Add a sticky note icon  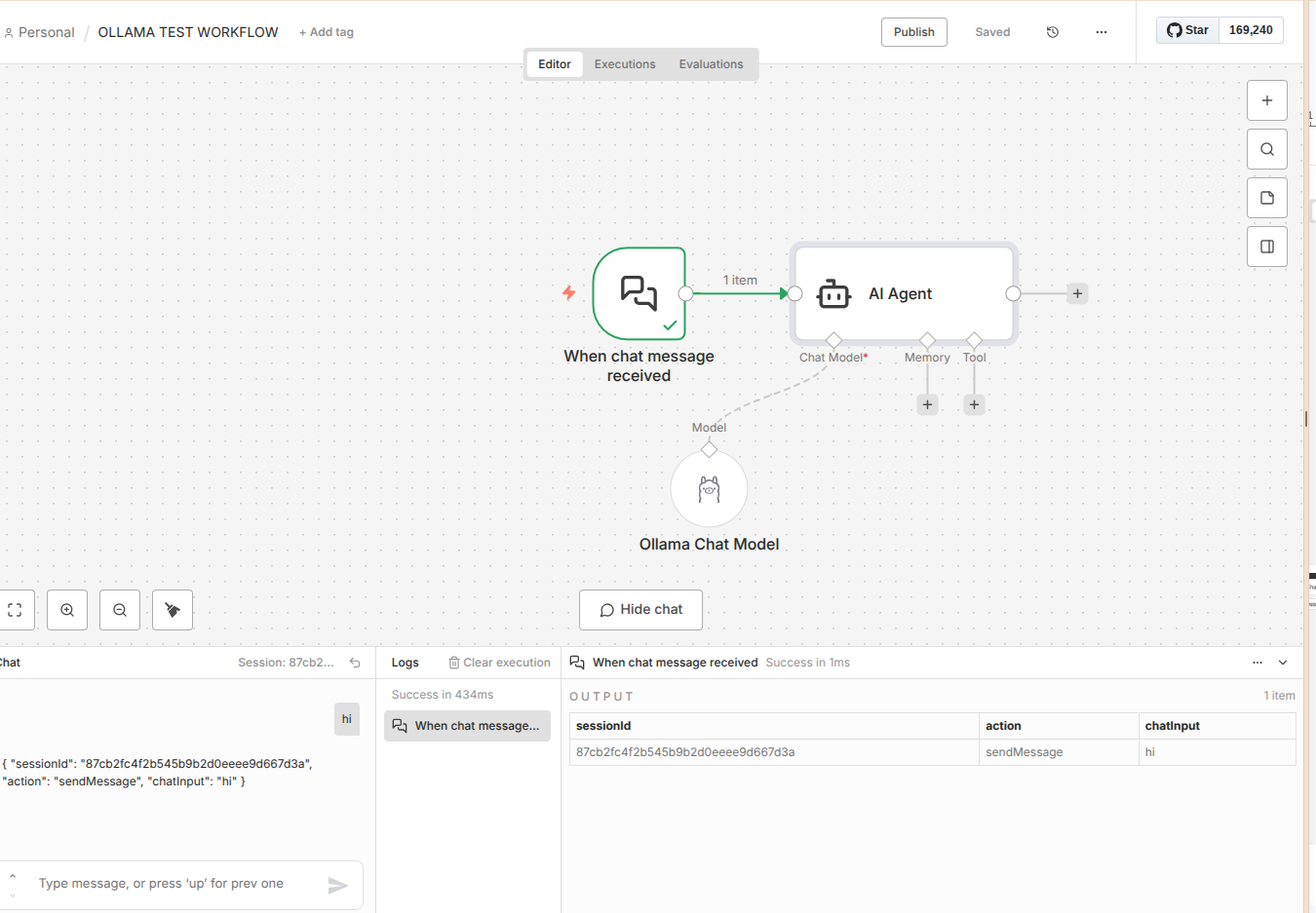pyautogui.click(x=1266, y=198)
